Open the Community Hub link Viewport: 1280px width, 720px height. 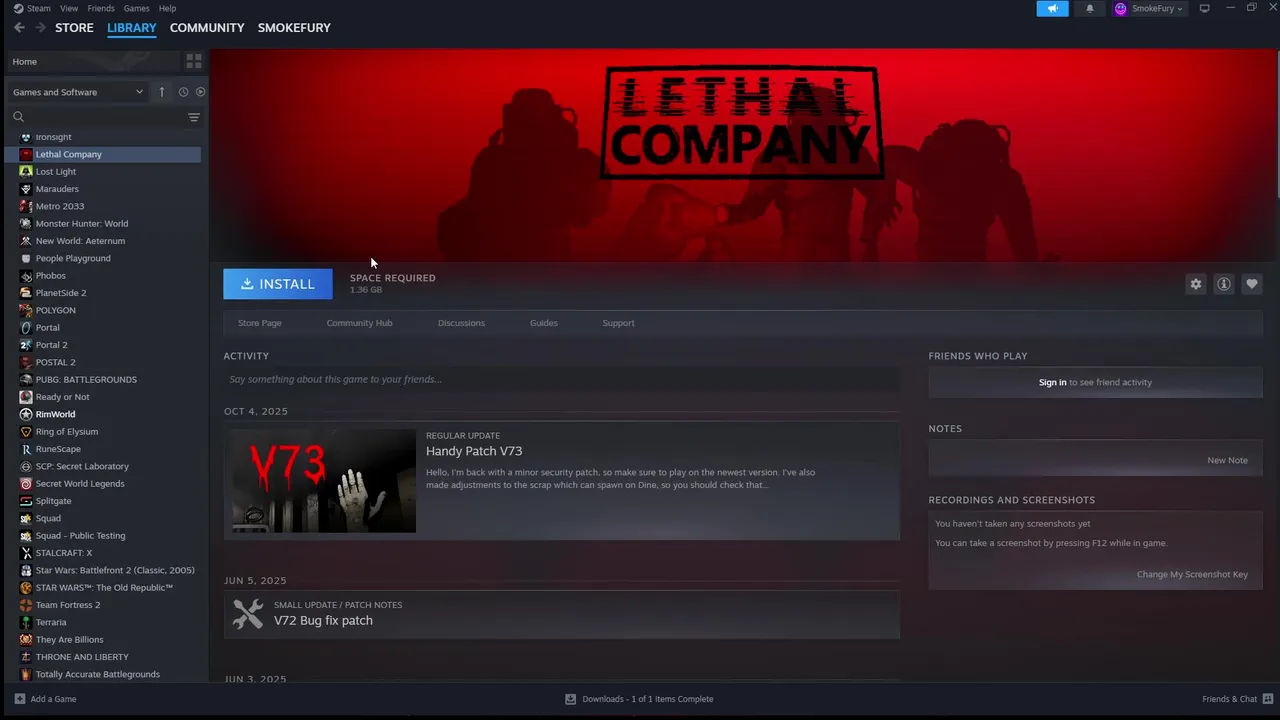359,323
